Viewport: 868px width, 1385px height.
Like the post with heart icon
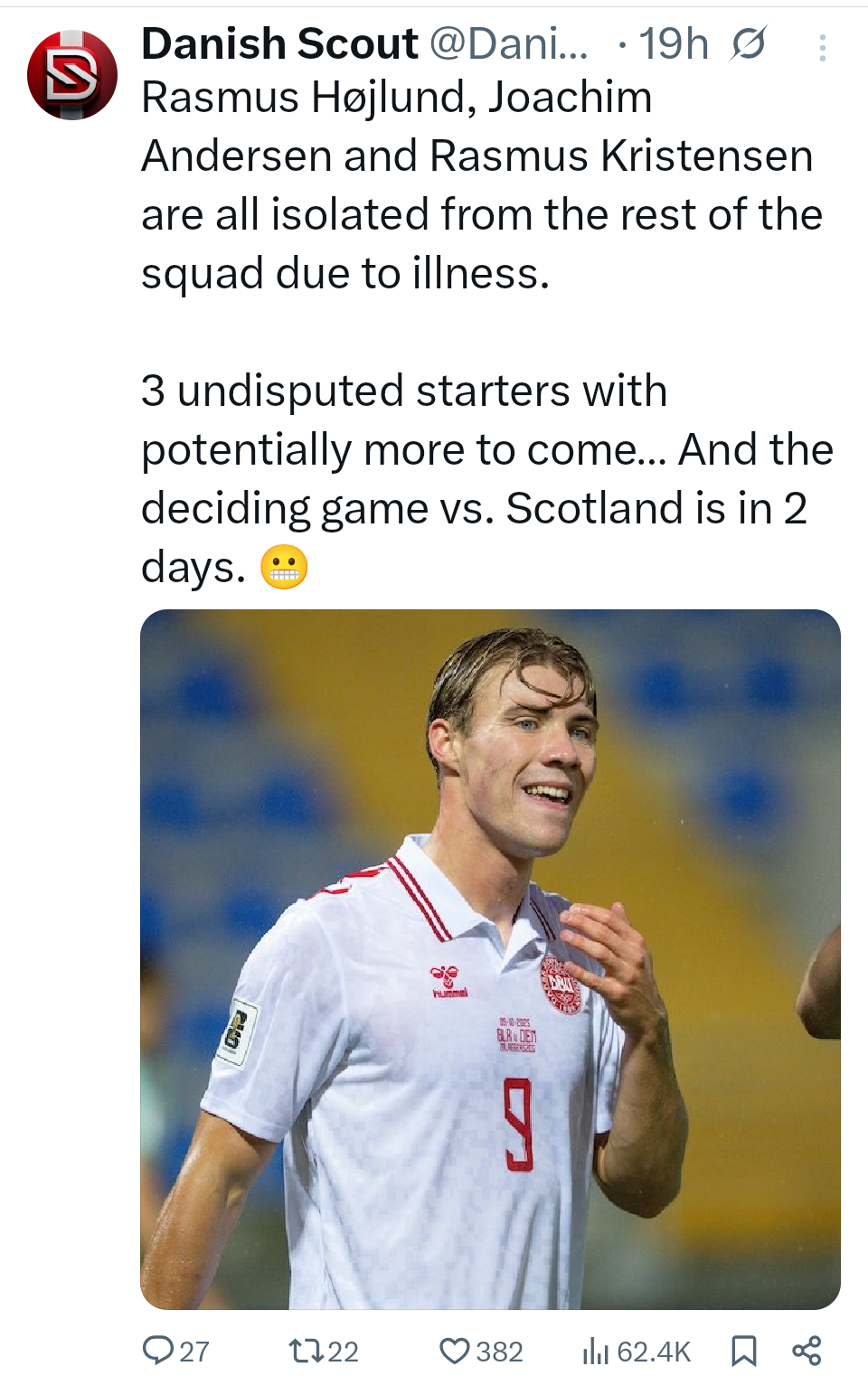[x=454, y=1352]
